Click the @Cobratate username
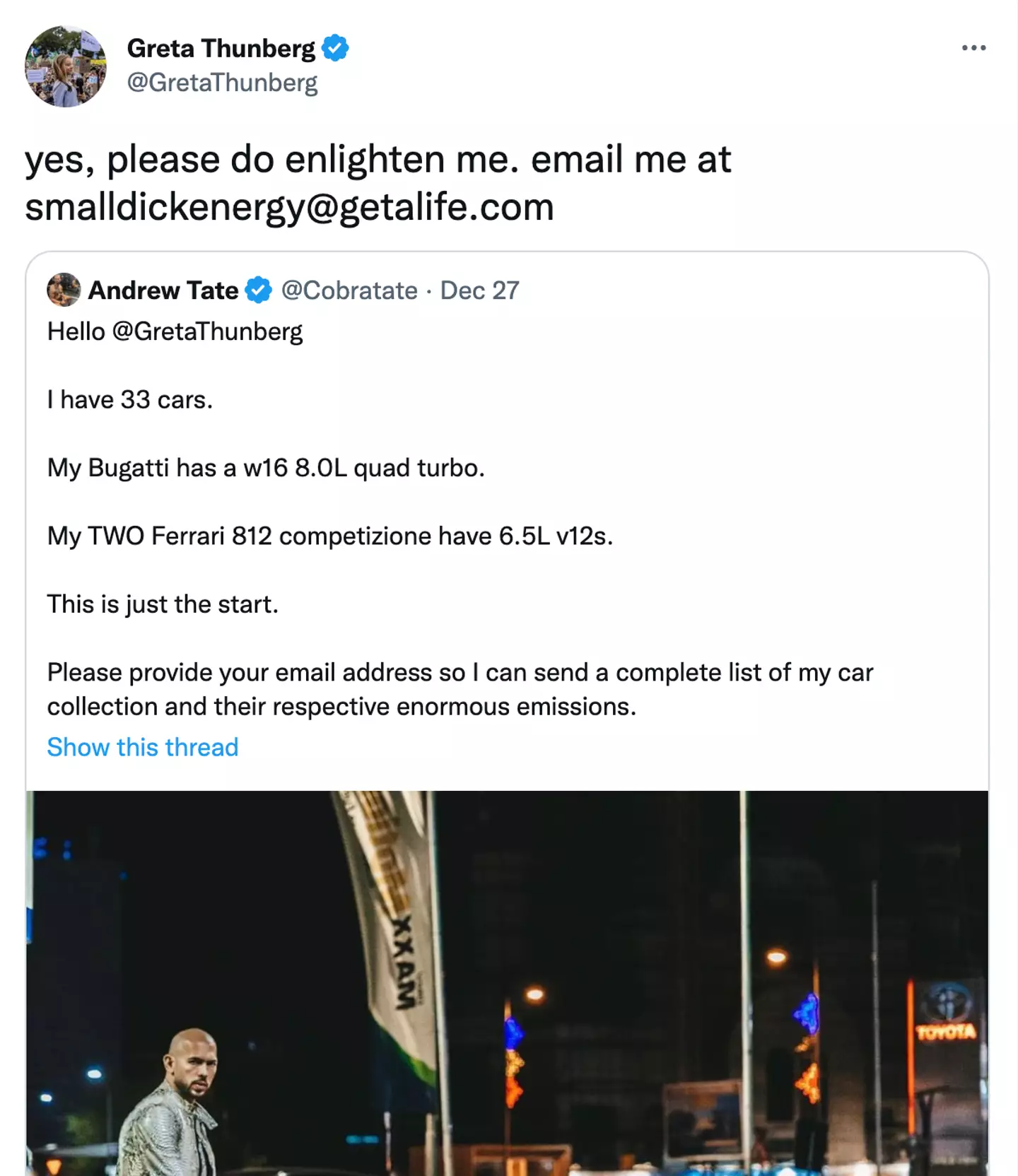The image size is (1018, 1176). click(349, 290)
